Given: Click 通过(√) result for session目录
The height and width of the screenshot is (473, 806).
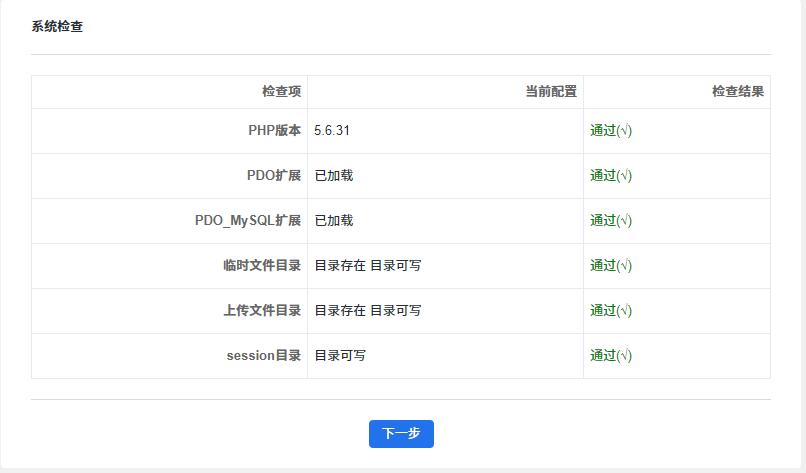Looking at the screenshot, I should [611, 355].
